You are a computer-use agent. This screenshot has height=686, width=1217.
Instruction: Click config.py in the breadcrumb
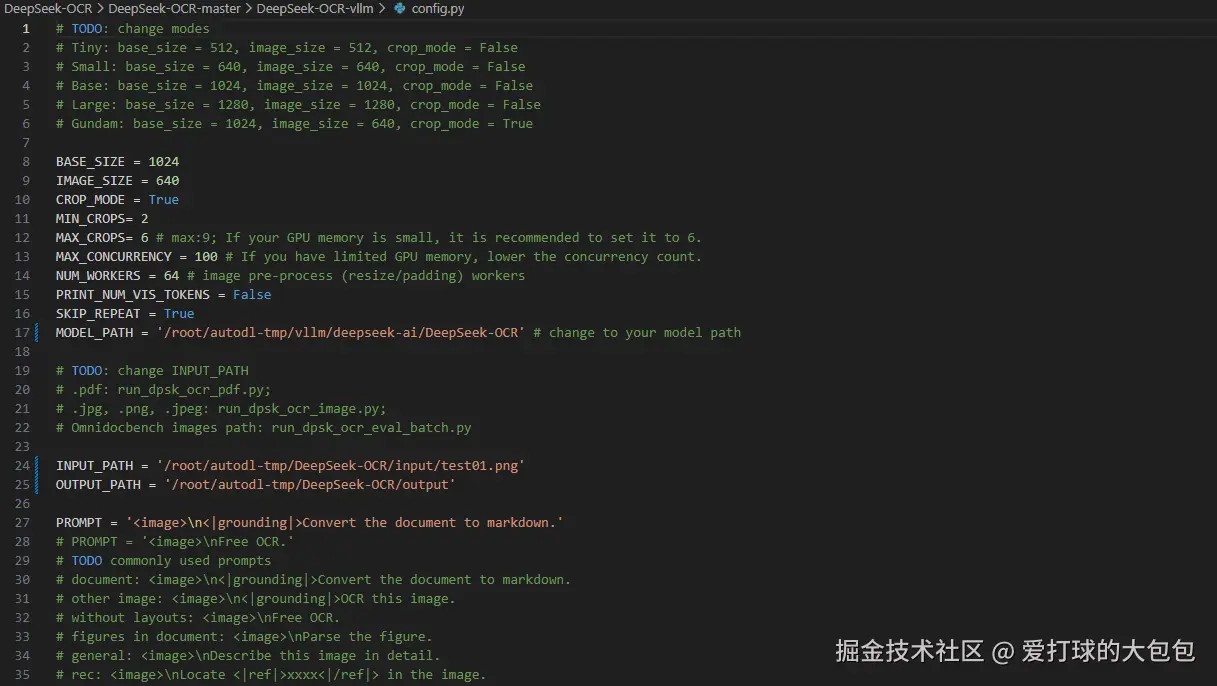pyautogui.click(x=438, y=9)
